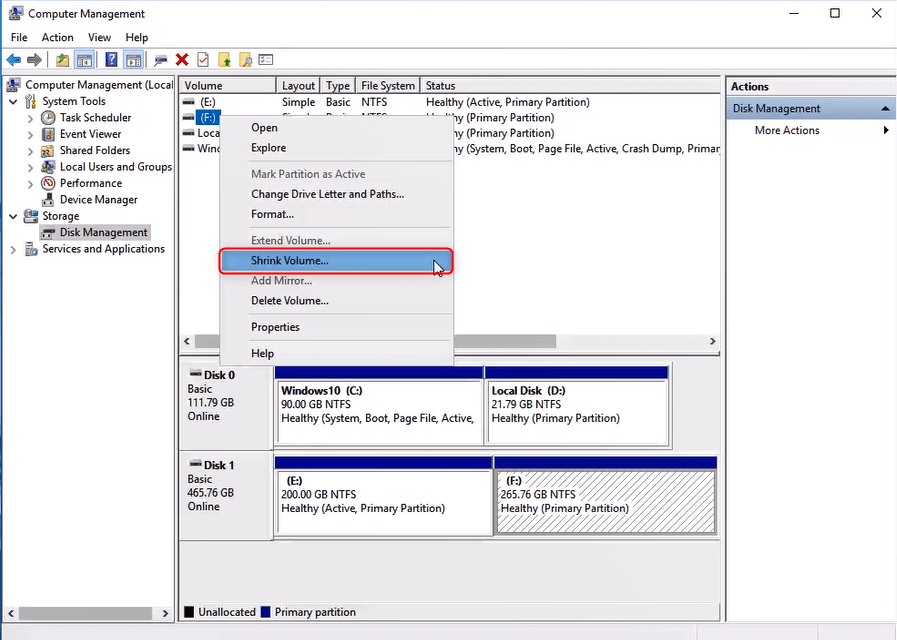This screenshot has width=897, height=640.
Task: Sort by the Volume column header
Action: (x=228, y=86)
